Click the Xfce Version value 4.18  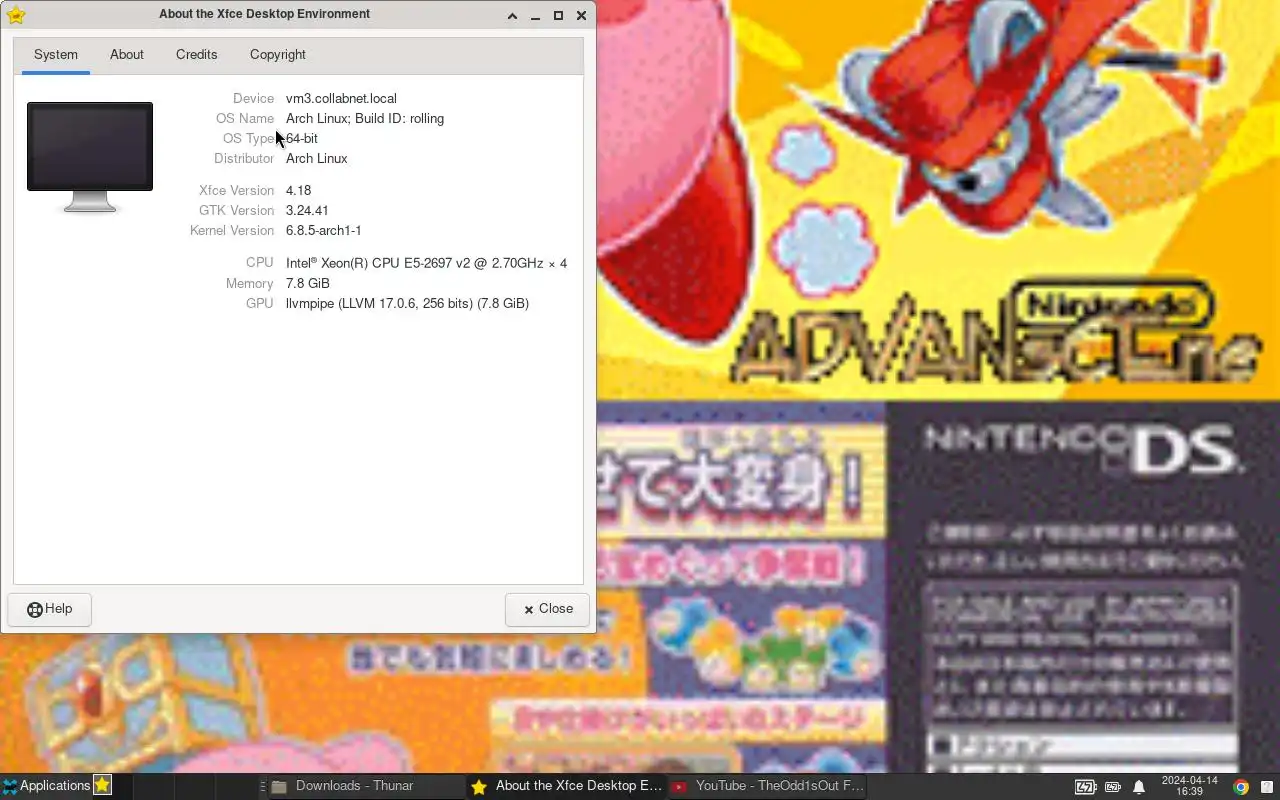(x=299, y=190)
